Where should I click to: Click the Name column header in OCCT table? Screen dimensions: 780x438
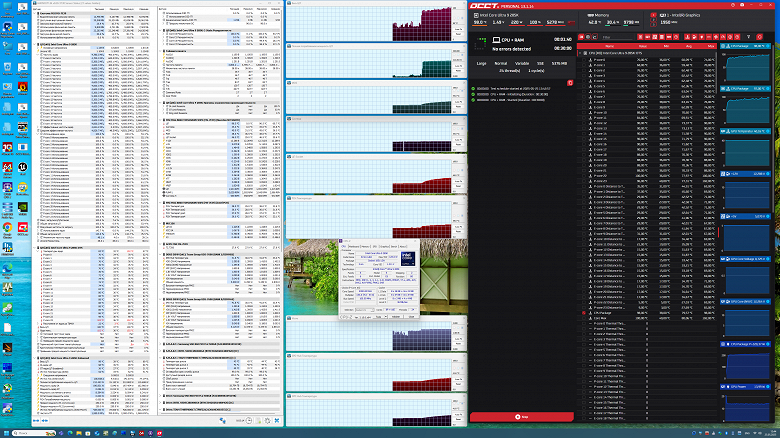[x=609, y=46]
